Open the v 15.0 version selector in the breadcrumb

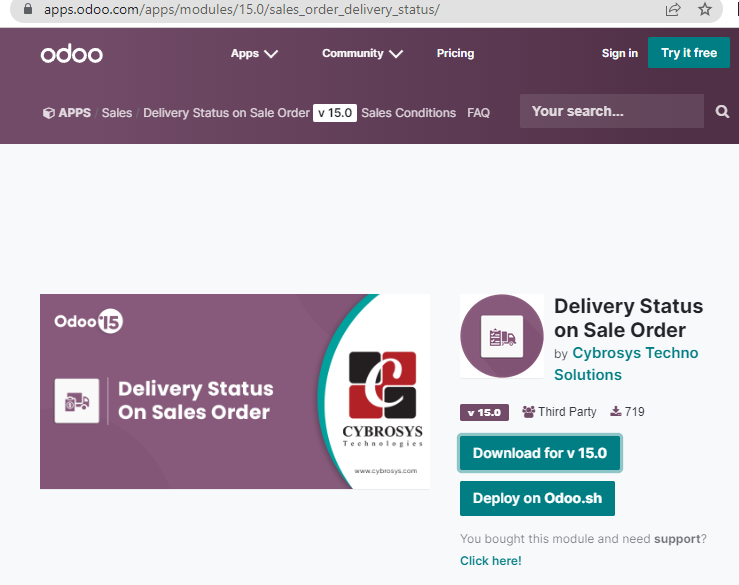[335, 113]
